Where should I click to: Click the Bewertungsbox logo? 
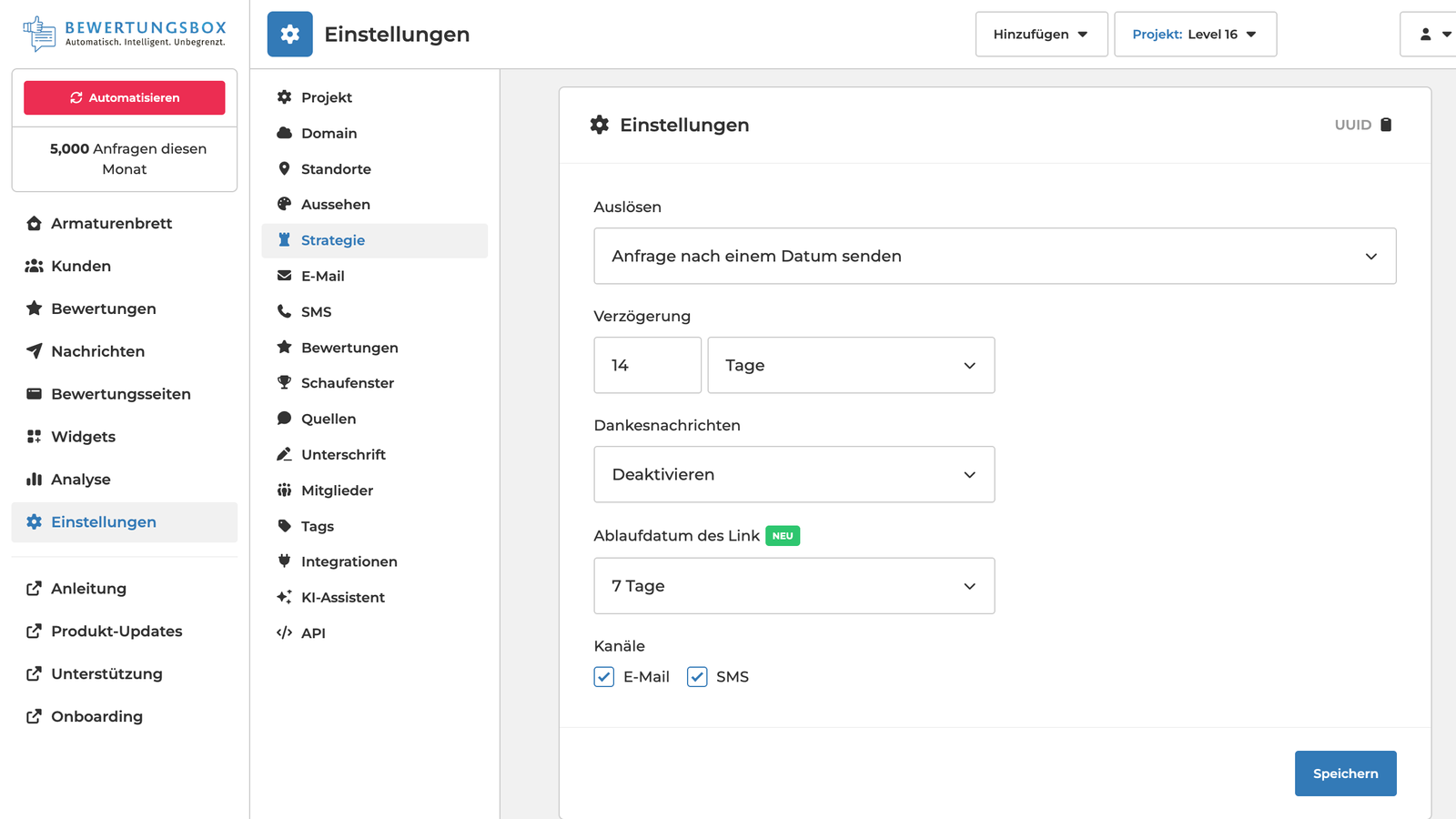click(x=125, y=34)
